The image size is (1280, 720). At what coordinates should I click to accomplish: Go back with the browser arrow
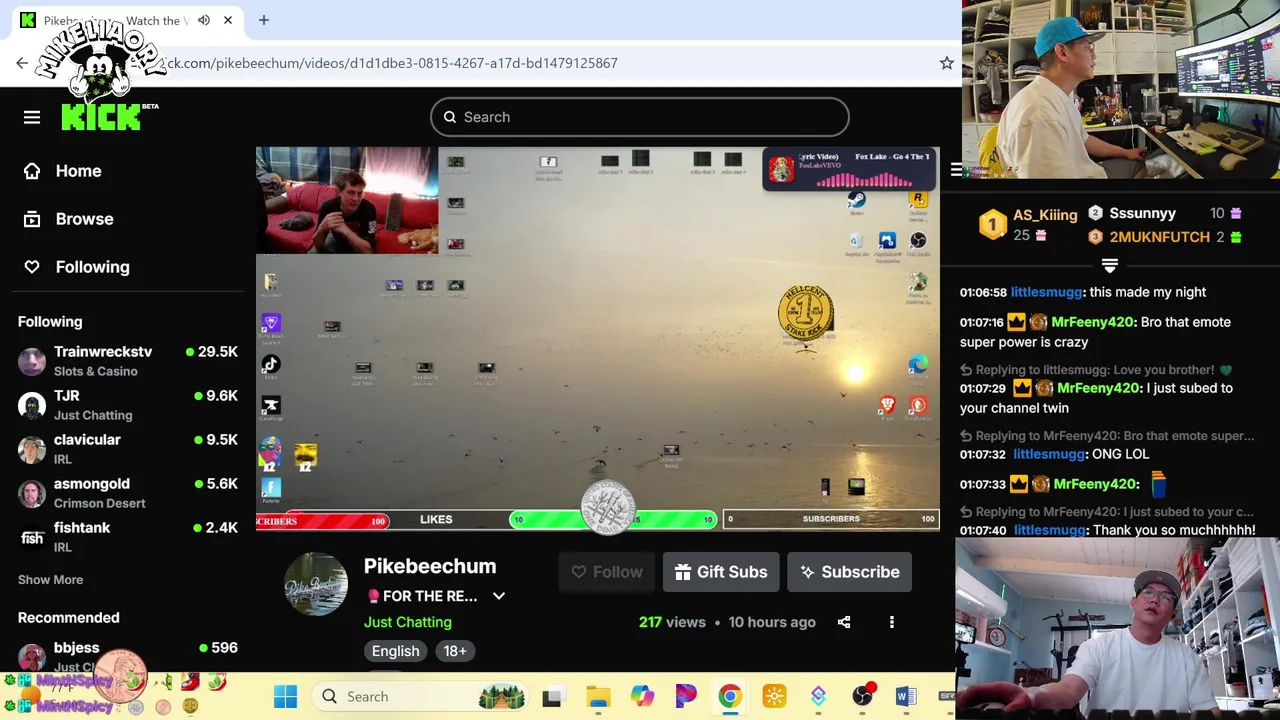(22, 63)
